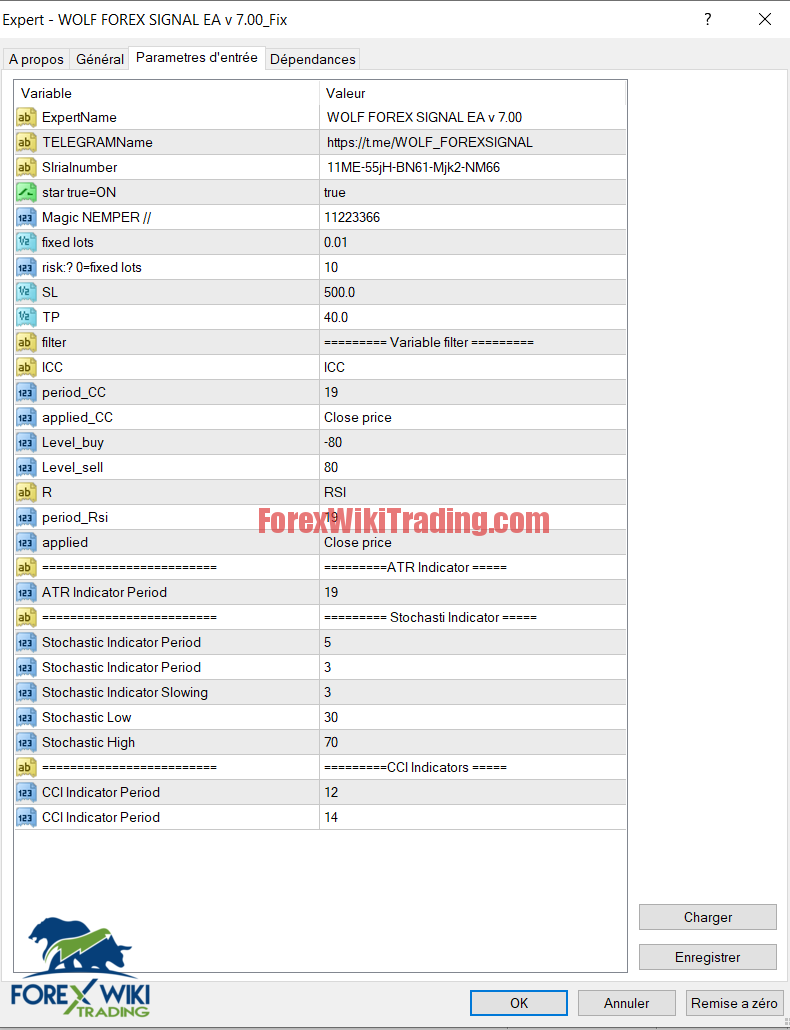Close the Expert dialog window
The height and width of the screenshot is (1030, 790).
[x=765, y=20]
